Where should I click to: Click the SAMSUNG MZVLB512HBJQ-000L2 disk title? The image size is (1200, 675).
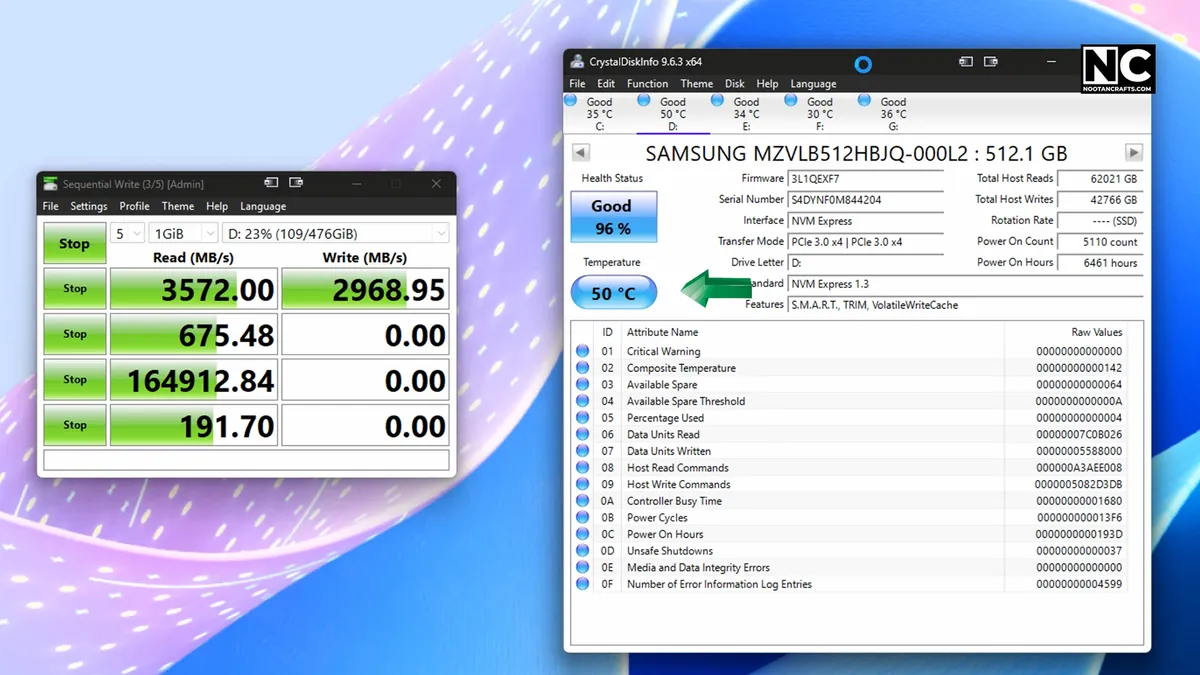[856, 153]
